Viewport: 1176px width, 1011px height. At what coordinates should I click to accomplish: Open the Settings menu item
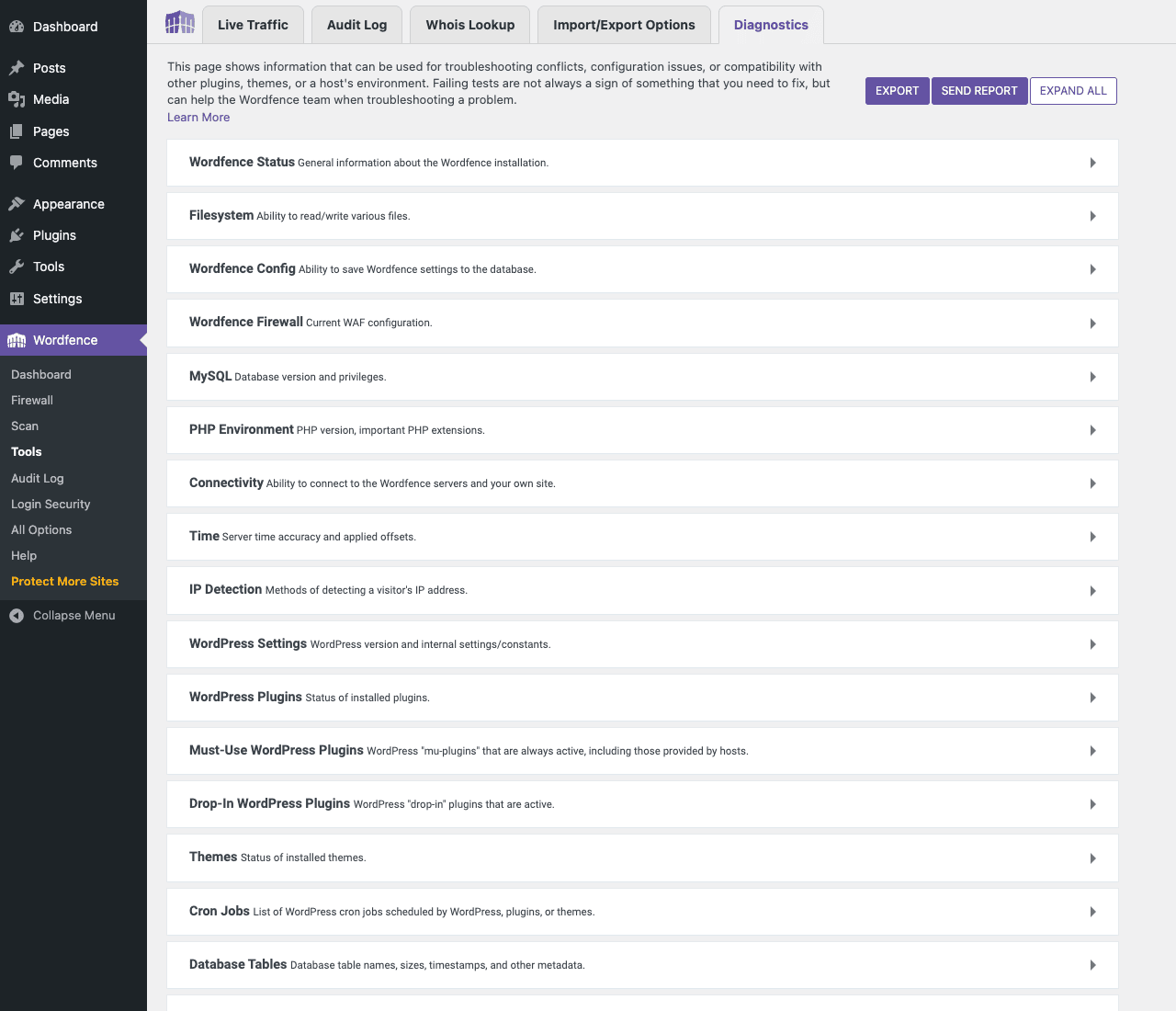click(x=73, y=299)
